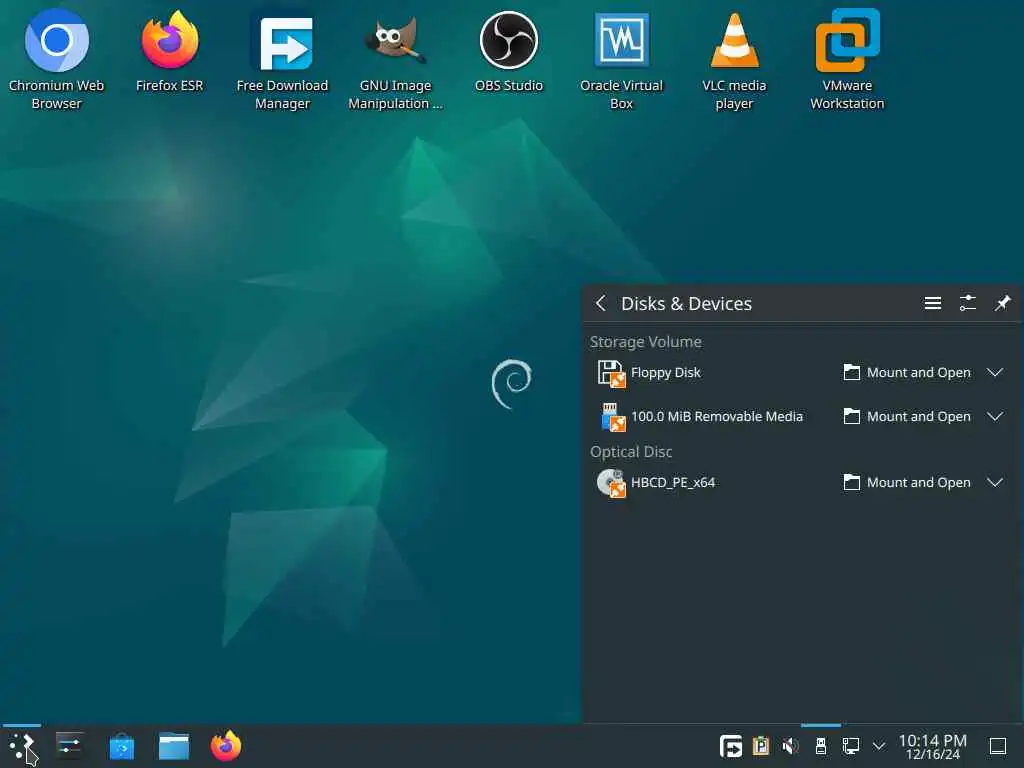
Task: Mount and Open 100.0 MiB Removable Media
Action: 906,416
